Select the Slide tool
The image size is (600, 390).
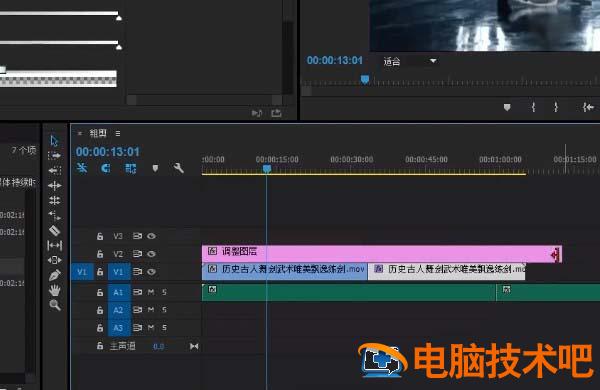[55, 260]
